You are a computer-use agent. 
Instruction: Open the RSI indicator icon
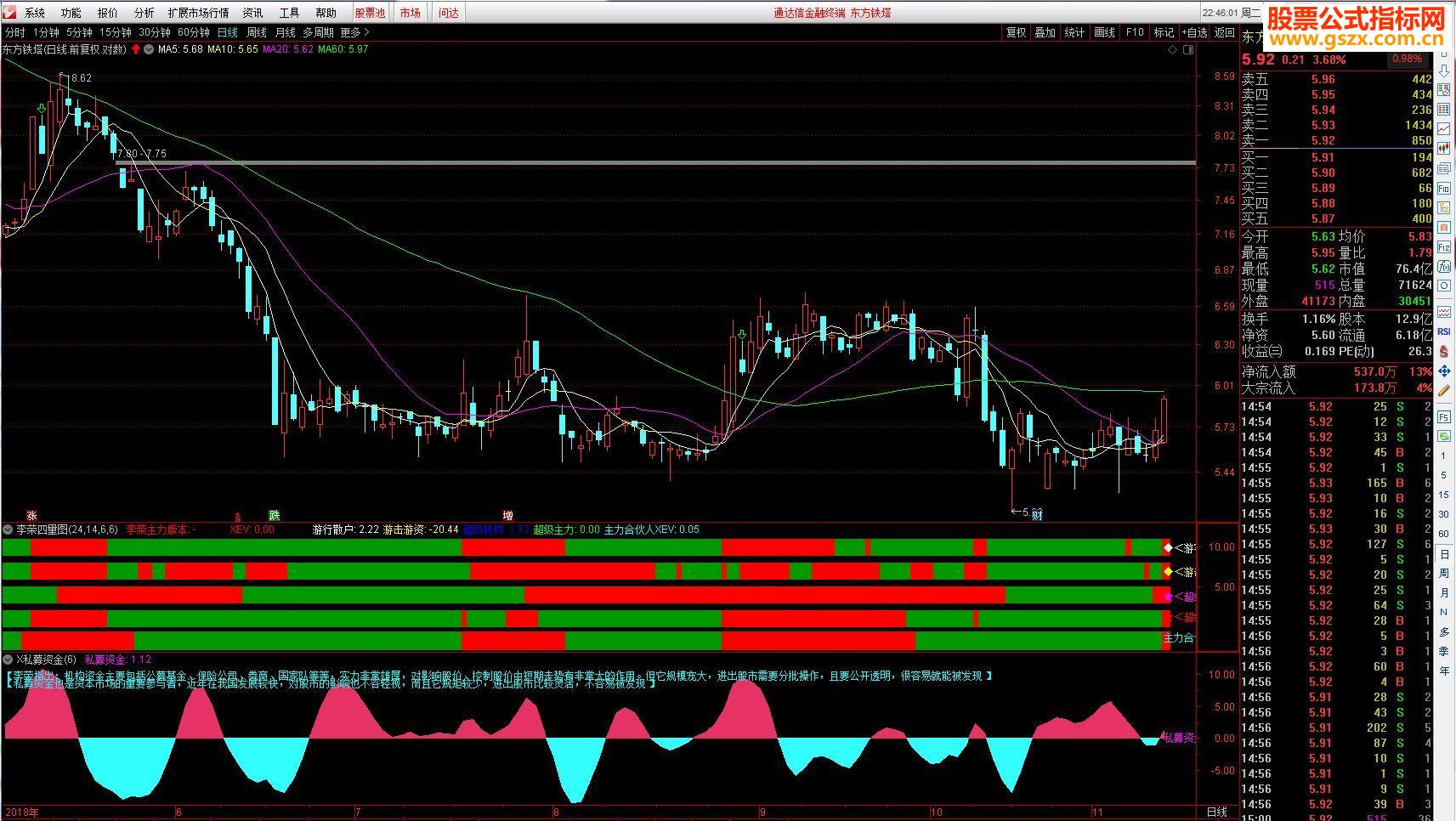(1444, 331)
